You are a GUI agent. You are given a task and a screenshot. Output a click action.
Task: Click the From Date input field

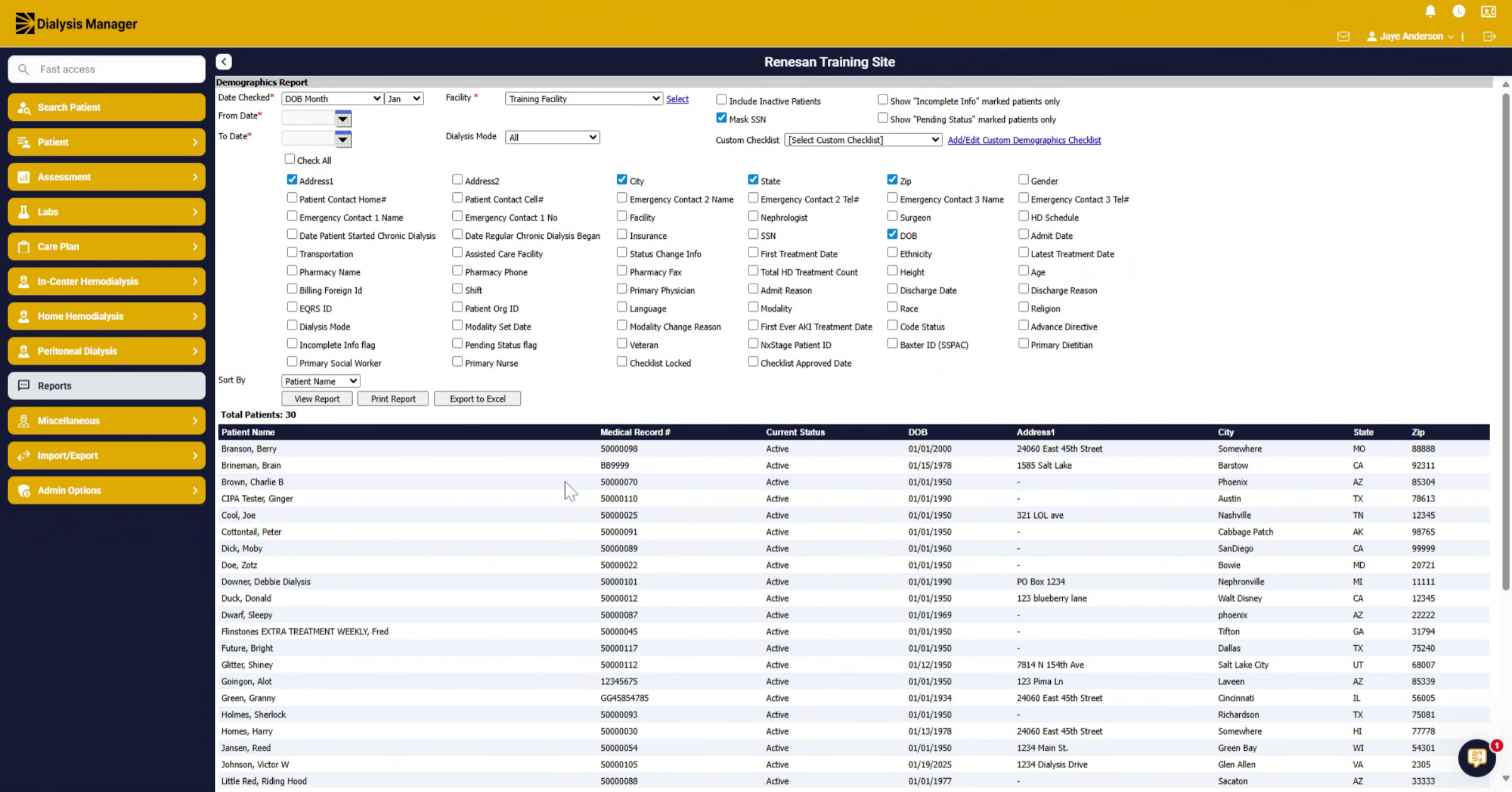(x=308, y=118)
